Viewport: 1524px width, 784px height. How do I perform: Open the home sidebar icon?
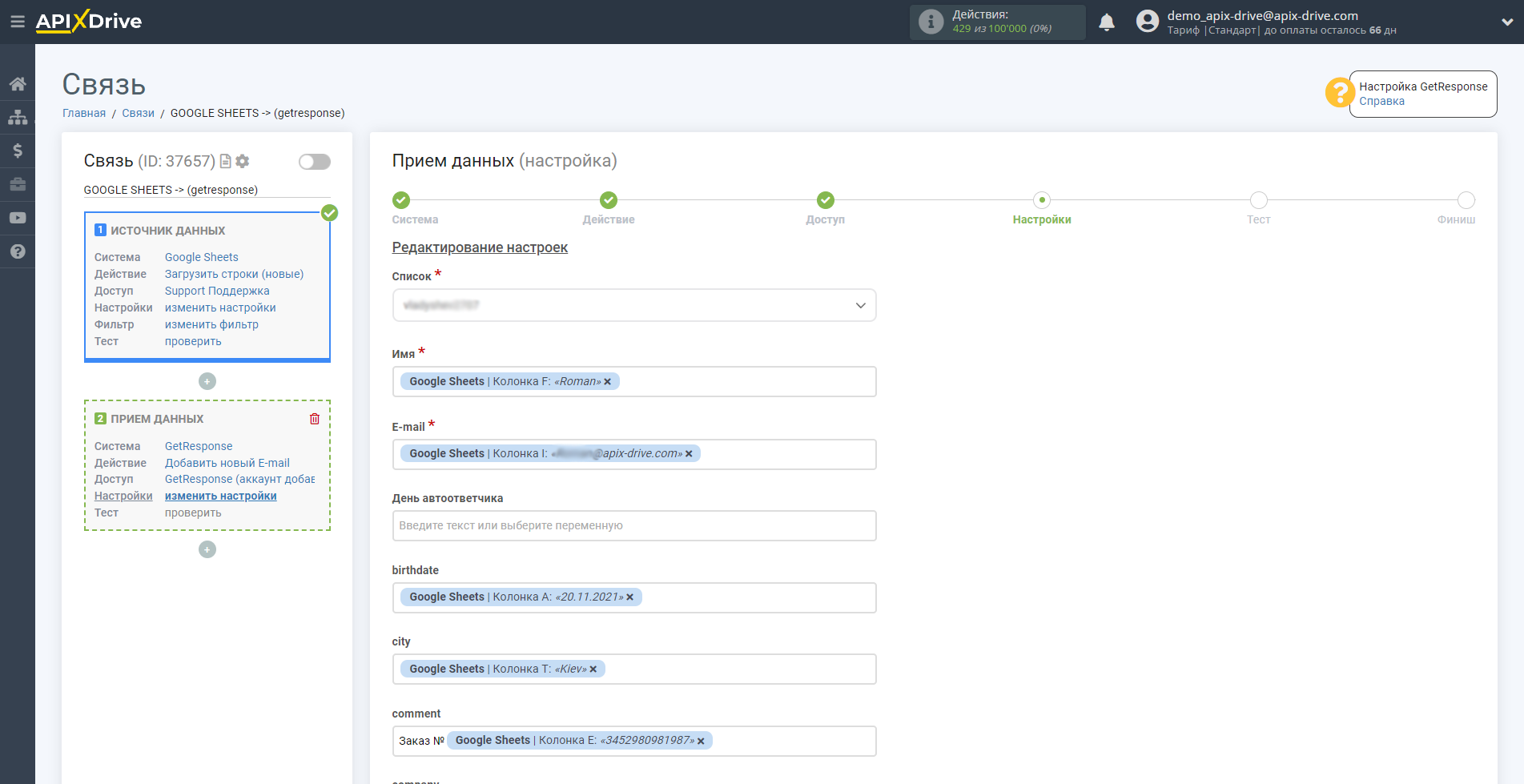[18, 84]
